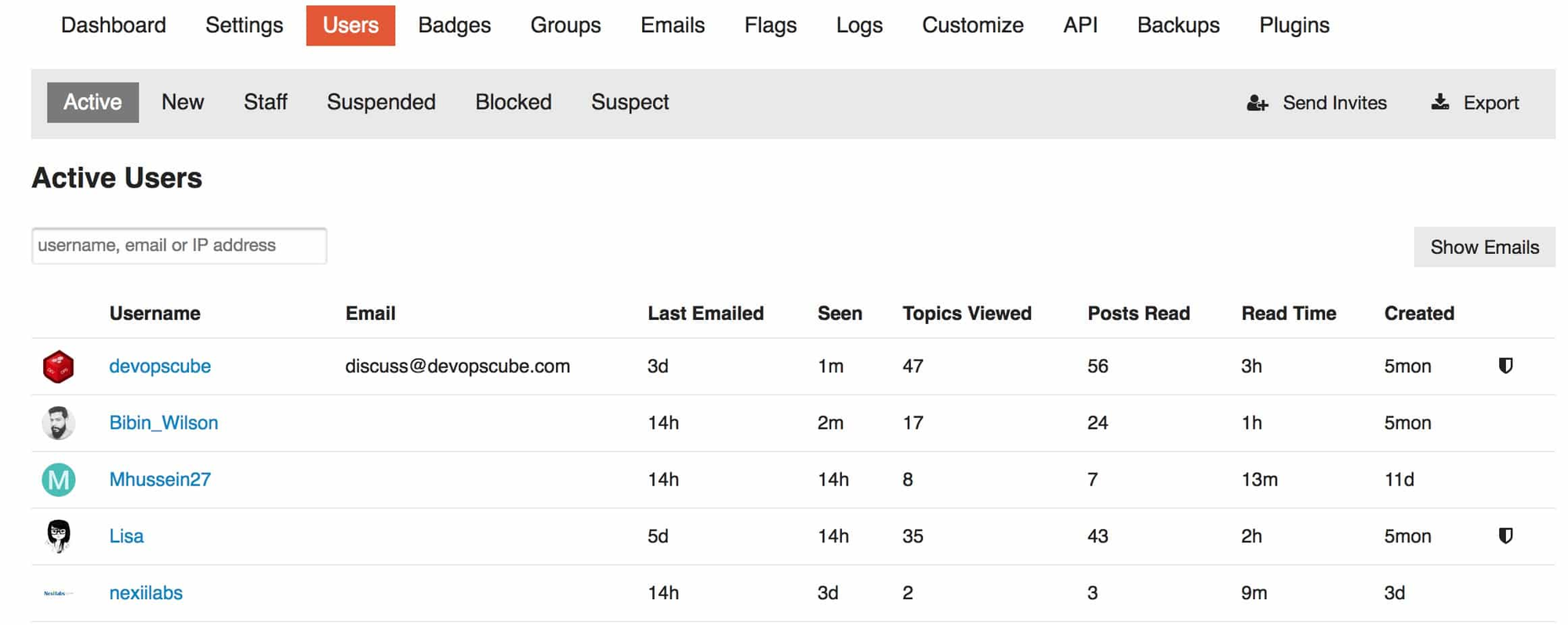The image size is (1568, 625).
Task: Click the shield icon in Lisa's row
Action: pos(1505,536)
